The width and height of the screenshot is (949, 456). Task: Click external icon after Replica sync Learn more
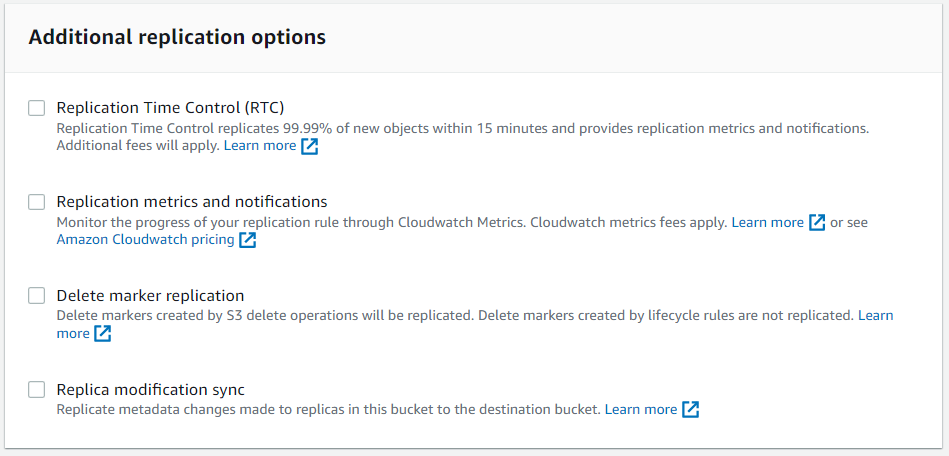coord(690,409)
